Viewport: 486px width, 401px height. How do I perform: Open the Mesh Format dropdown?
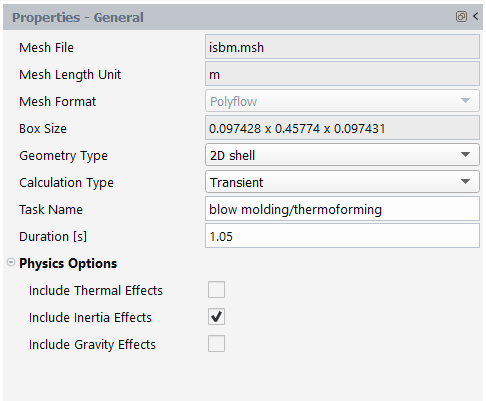coord(342,101)
